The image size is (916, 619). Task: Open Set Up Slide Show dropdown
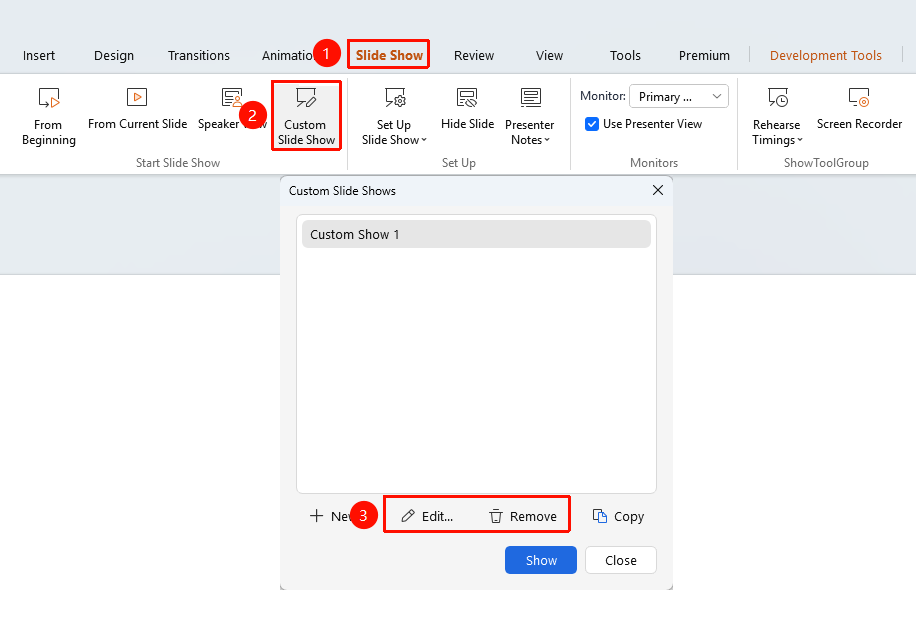[394, 116]
